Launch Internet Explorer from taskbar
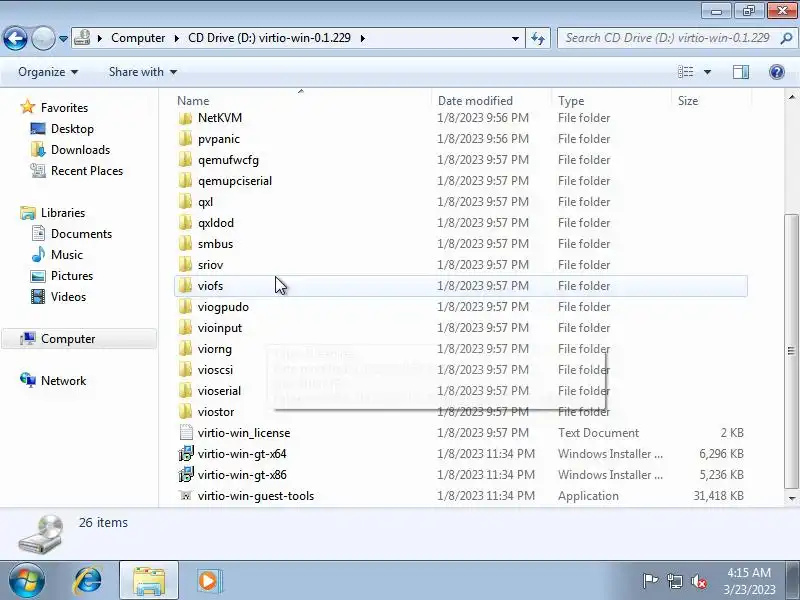This screenshot has width=800, height=600. pyautogui.click(x=87, y=581)
